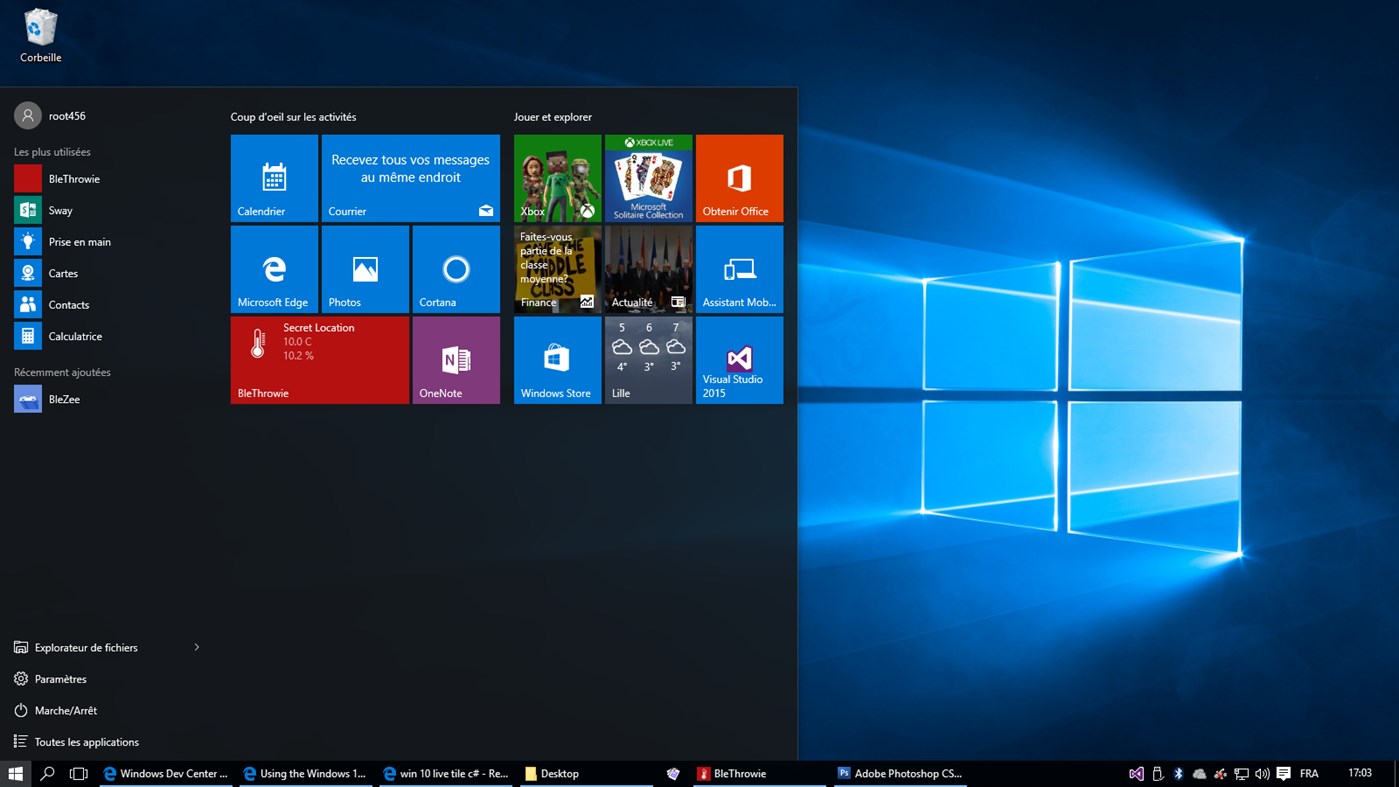Open Paramètres from the Start menu
This screenshot has width=1399, height=787.
click(60, 679)
